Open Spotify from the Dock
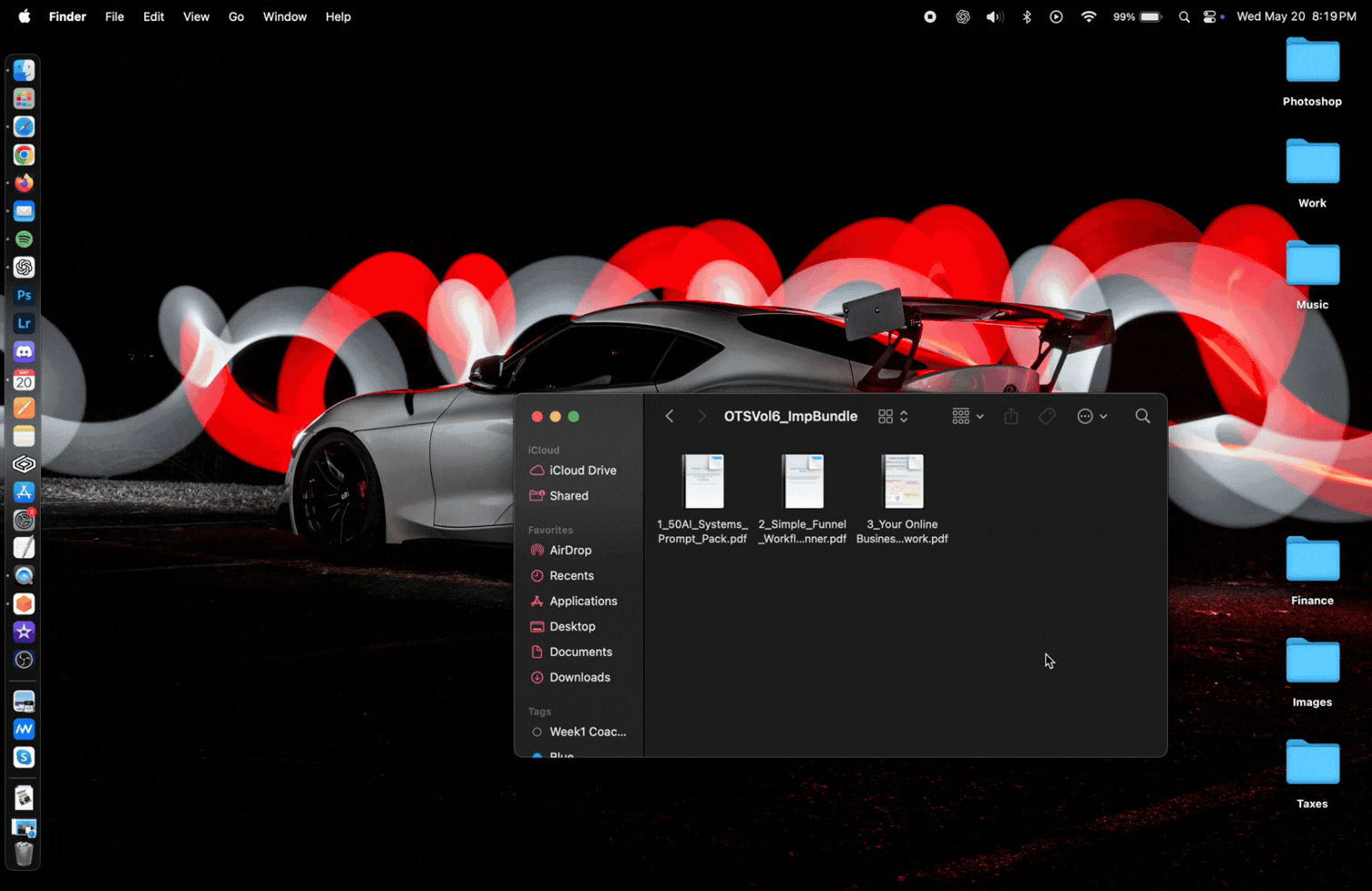The height and width of the screenshot is (891, 1372). [24, 240]
